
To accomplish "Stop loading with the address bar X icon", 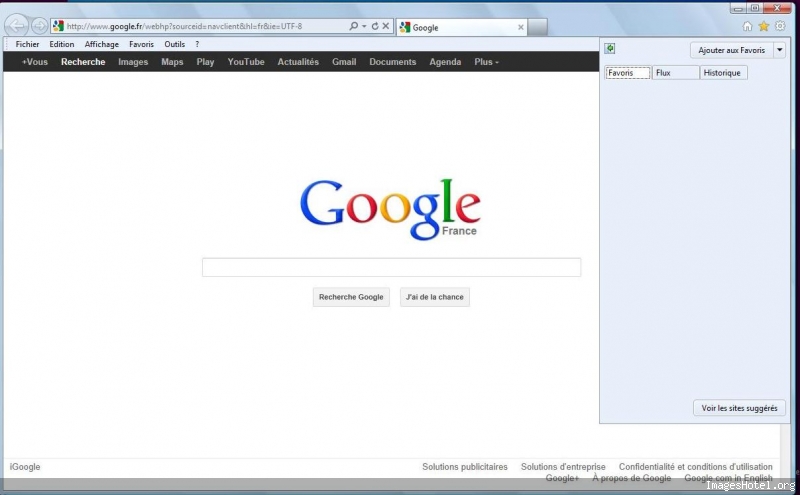I will [386, 26].
